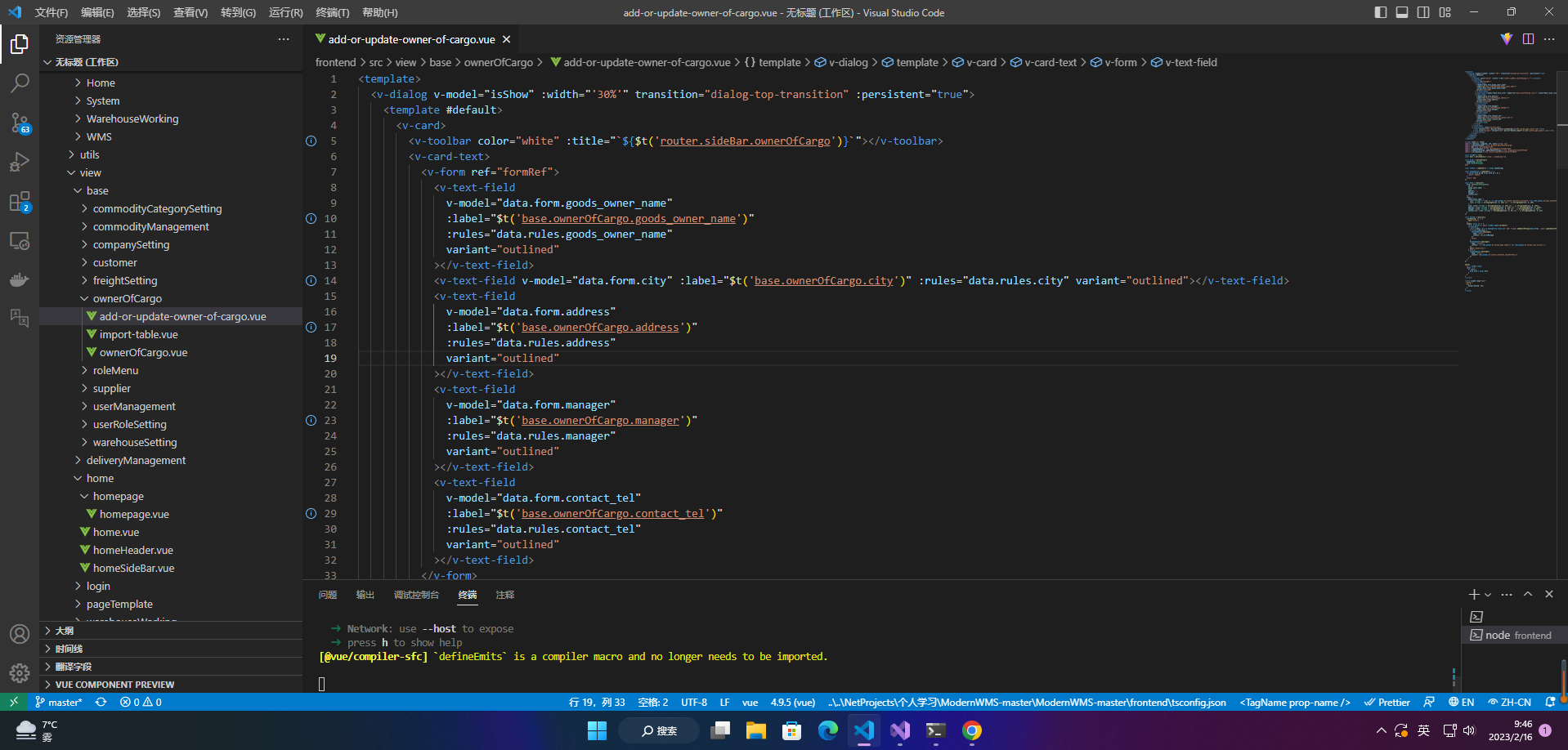The image size is (1568, 750).
Task: Toggle TagName prop-name casing in status bar
Action: pyautogui.click(x=1294, y=702)
